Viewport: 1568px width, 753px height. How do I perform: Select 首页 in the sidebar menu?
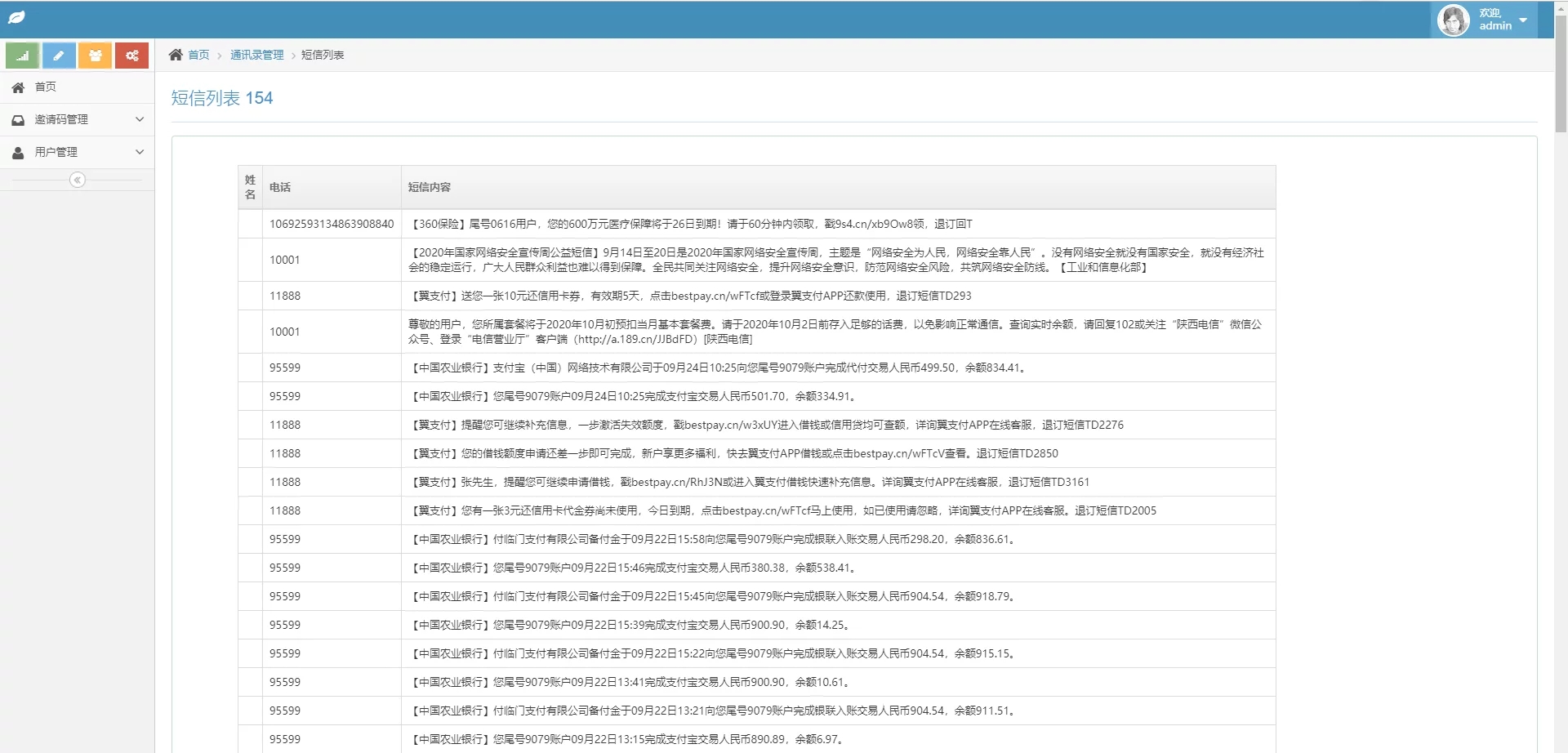point(46,87)
